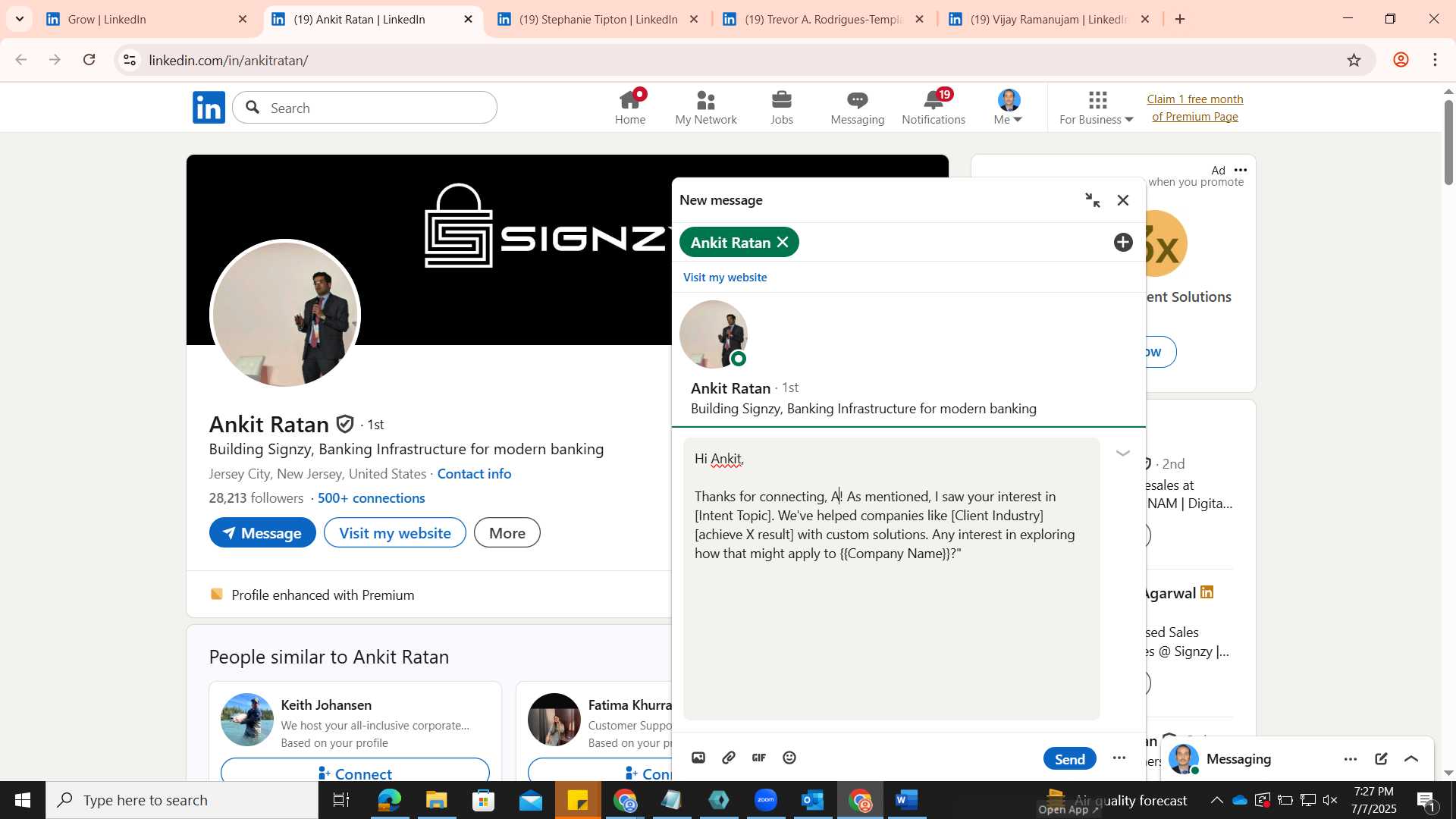Open the Messaging nav icon
Viewport: 1456px width, 819px height.
pos(858,108)
